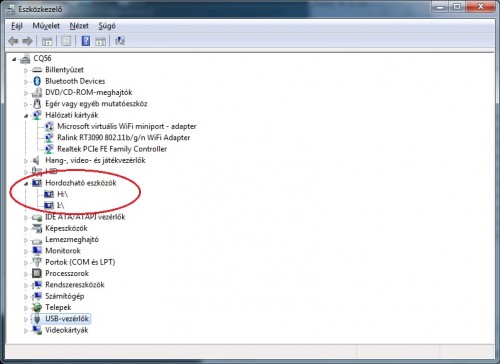This screenshot has width=500, height=364.
Task: Minimize the Eszközkezelő window
Action: pos(441,7)
